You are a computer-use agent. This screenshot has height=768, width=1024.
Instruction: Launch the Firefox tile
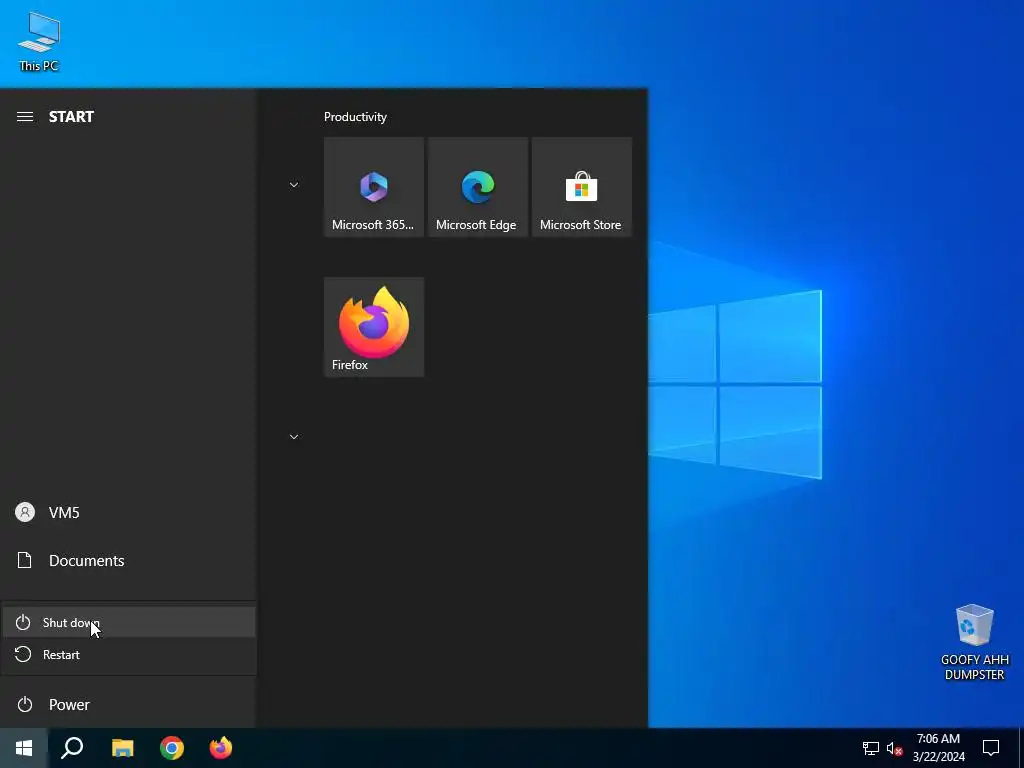click(x=374, y=327)
